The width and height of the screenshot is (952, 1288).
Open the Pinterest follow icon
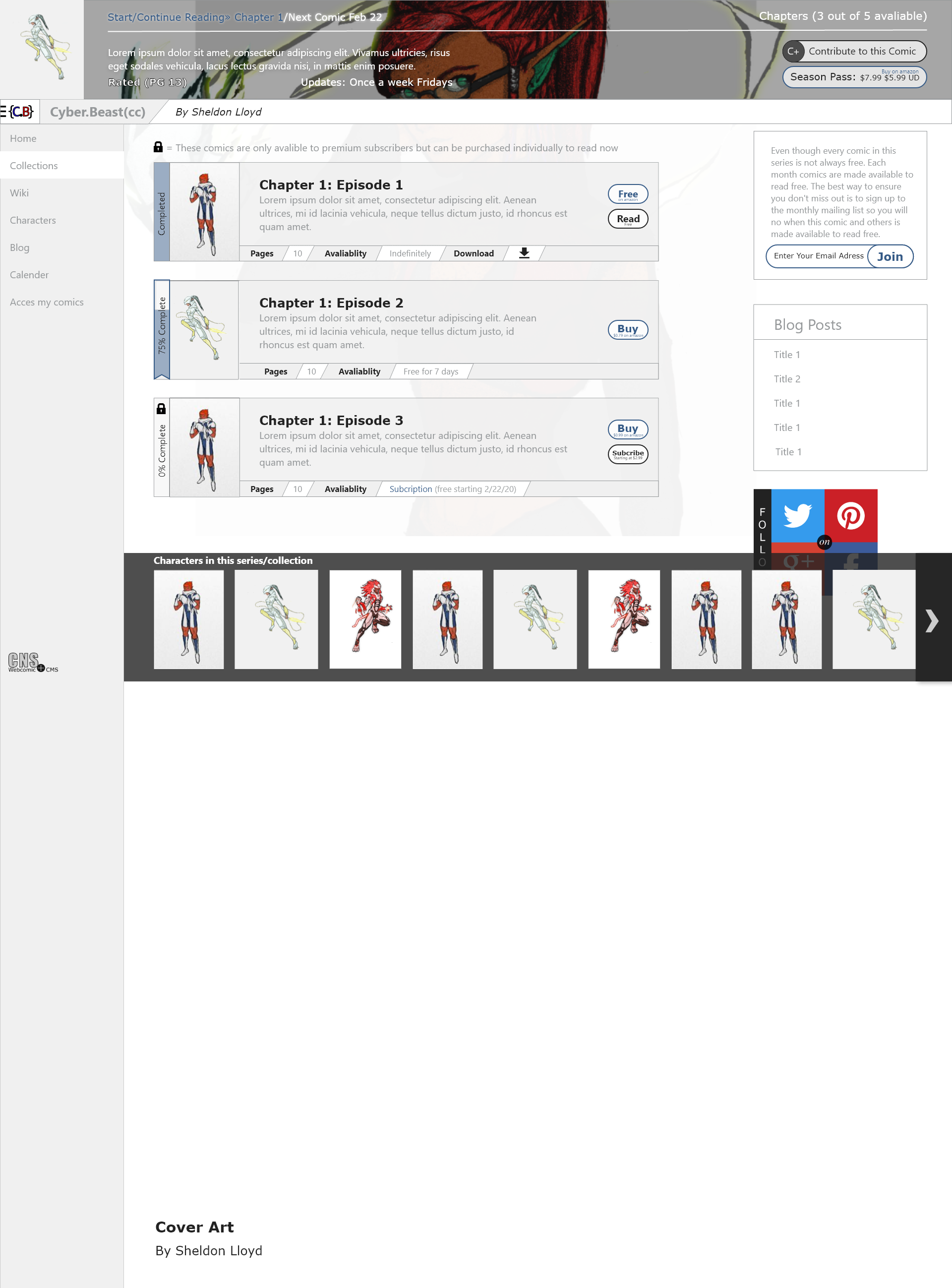point(850,516)
